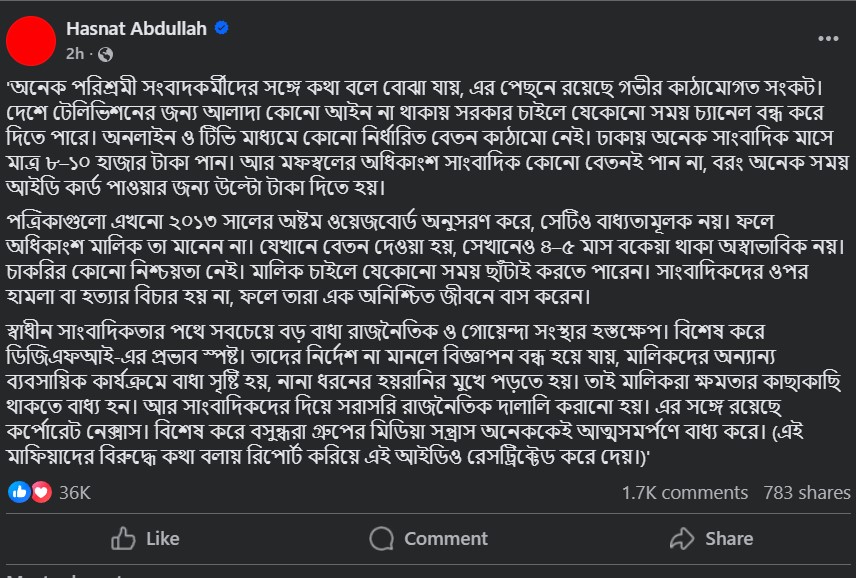Click the blue thumbs-up reaction icon
The height and width of the screenshot is (578, 856).
click(19, 492)
